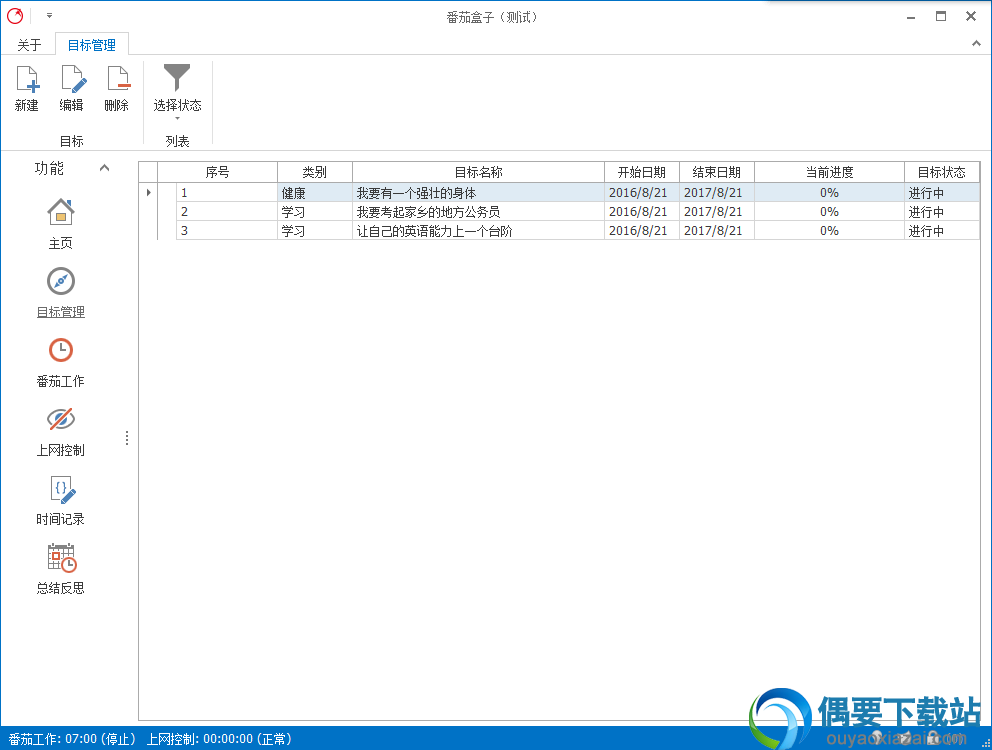This screenshot has height=750, width=992.
Task: Maximize the 番茄盒子 window
Action: pos(941,16)
